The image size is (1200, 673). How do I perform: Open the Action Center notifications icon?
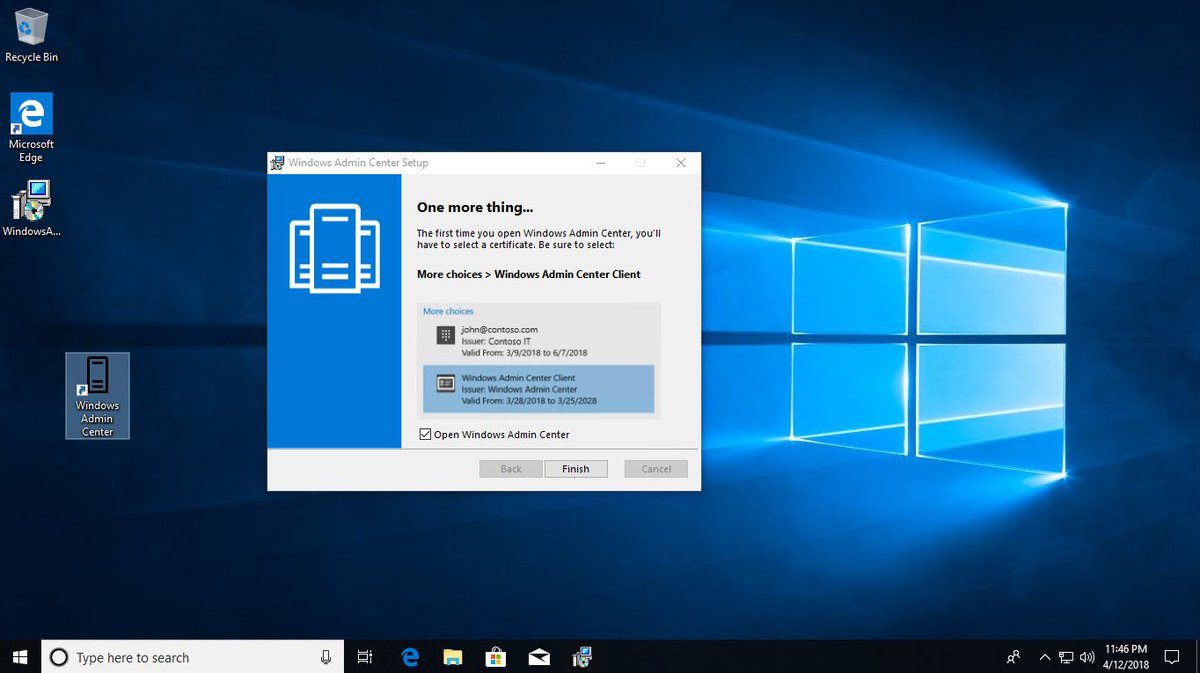click(1172, 657)
